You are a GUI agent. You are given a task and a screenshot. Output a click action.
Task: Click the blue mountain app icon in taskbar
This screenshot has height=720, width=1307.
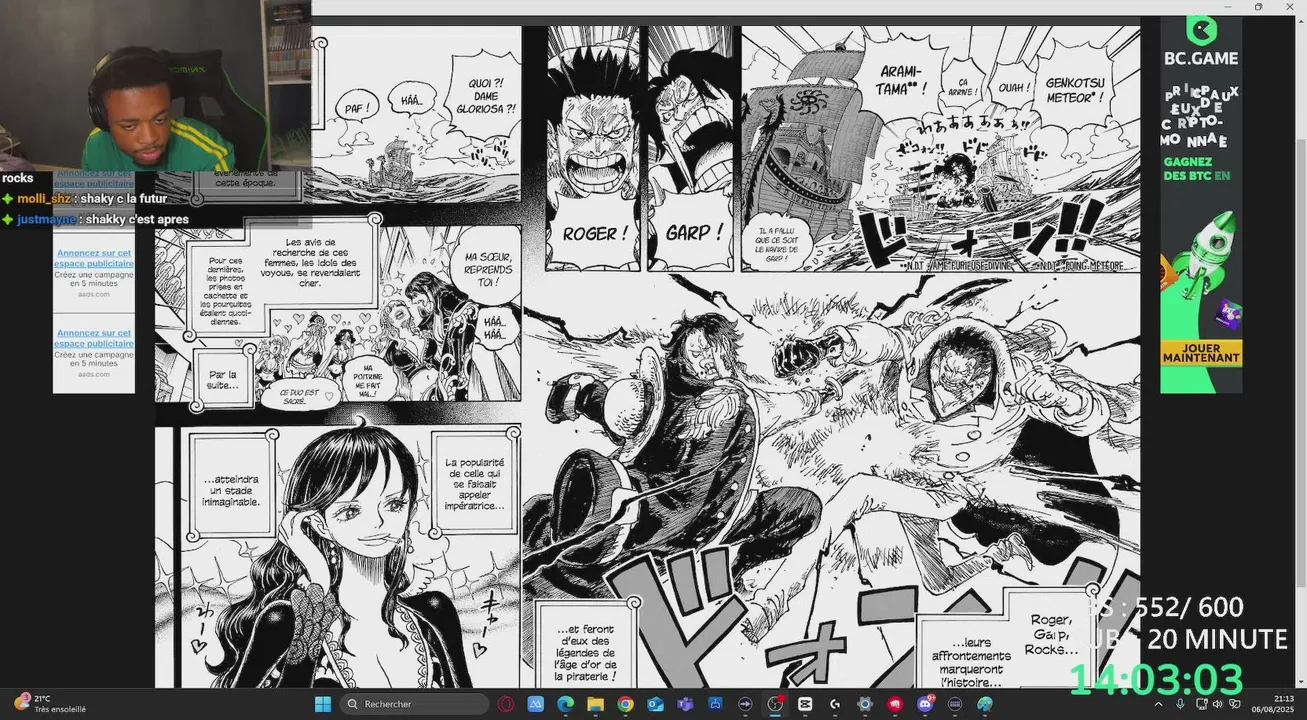click(536, 704)
